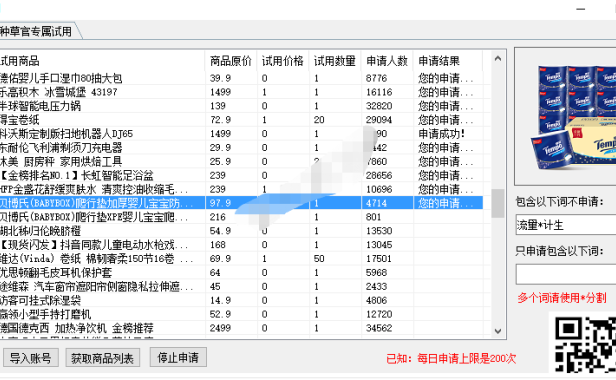Image resolution: width=616 pixels, height=380 pixels.
Task: Click applicant count 17501
Action: click(379, 259)
